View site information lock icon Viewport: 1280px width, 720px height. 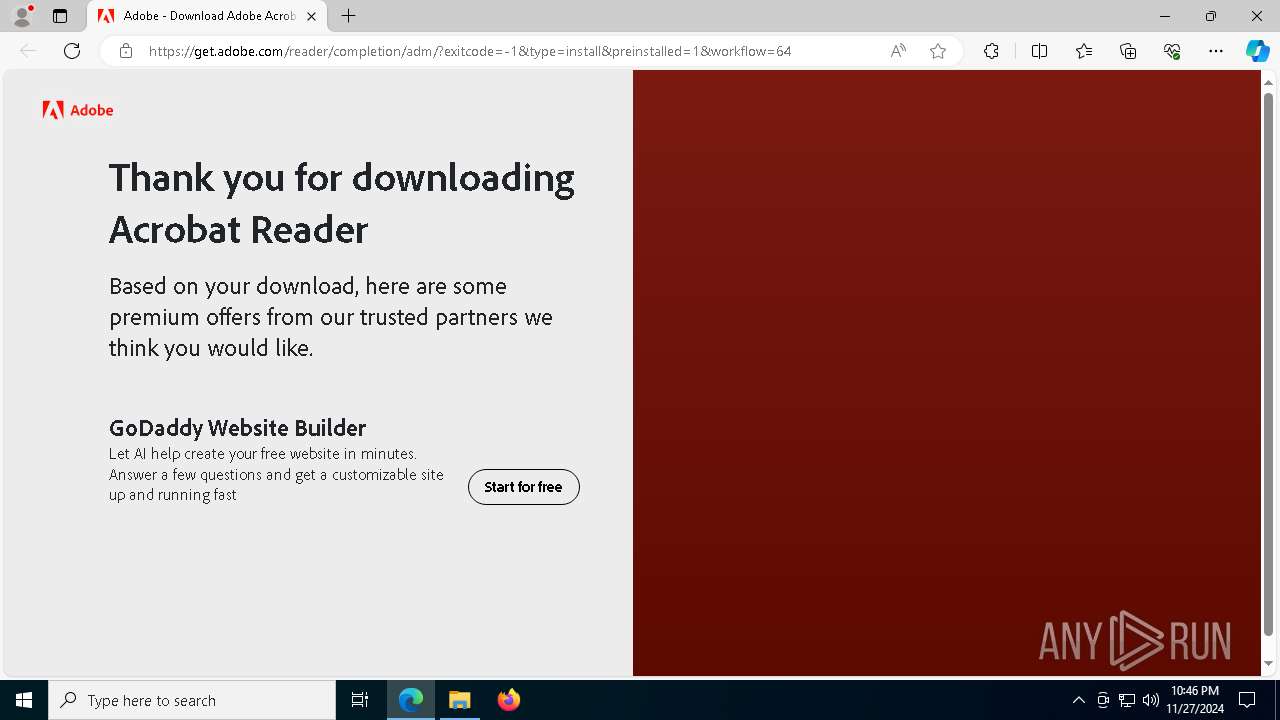pyautogui.click(x=126, y=51)
